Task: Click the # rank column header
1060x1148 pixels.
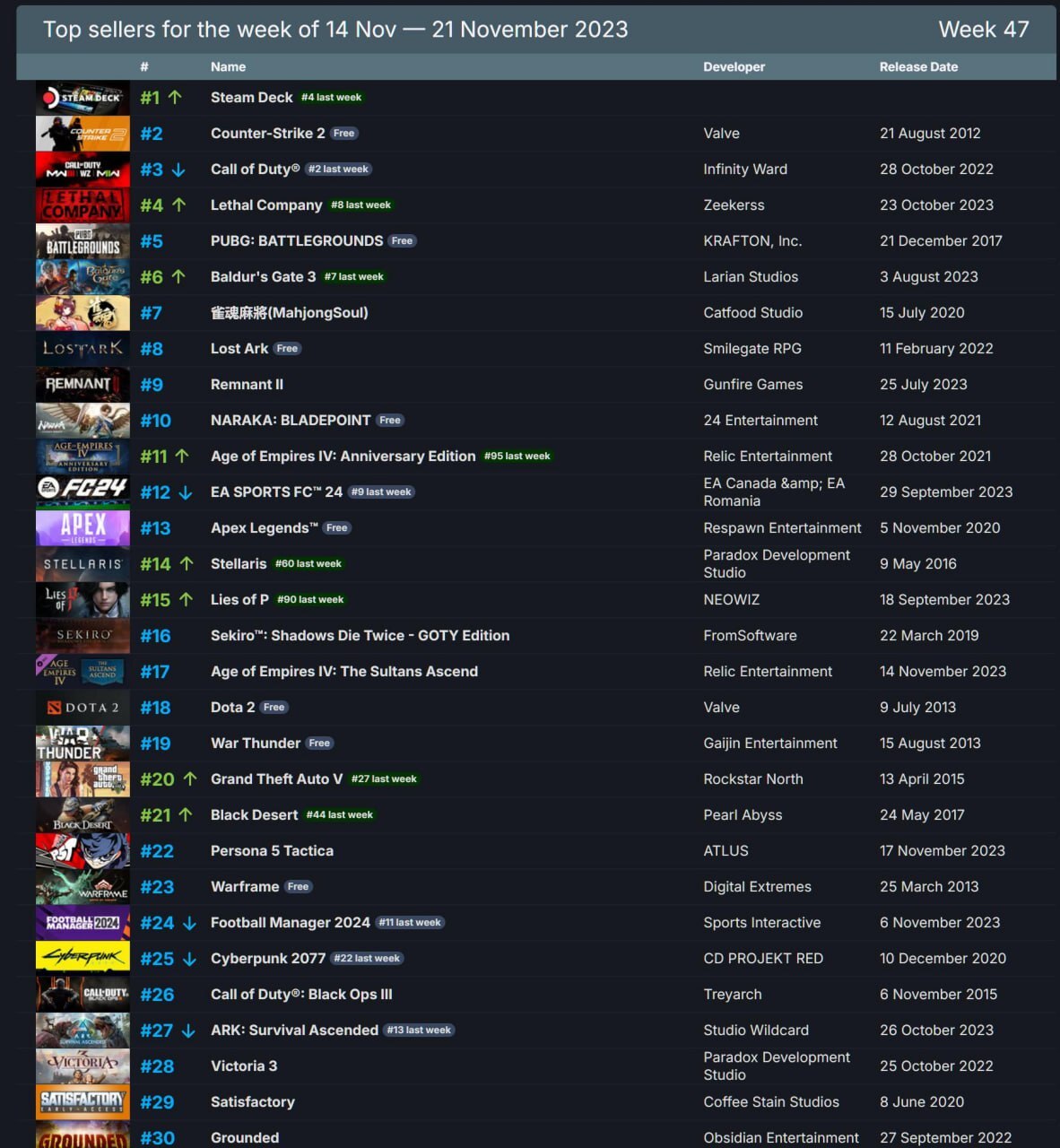Action: 144,66
